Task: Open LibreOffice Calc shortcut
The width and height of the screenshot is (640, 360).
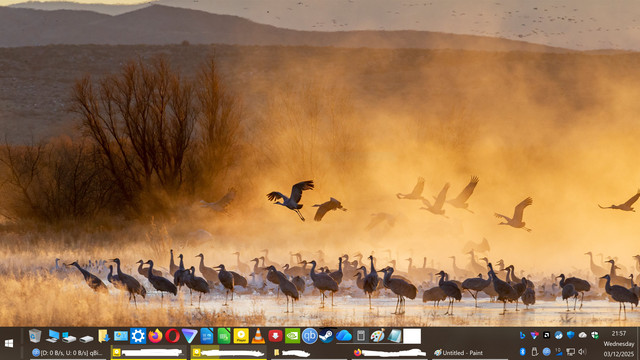Action: pyautogui.click(x=224, y=336)
